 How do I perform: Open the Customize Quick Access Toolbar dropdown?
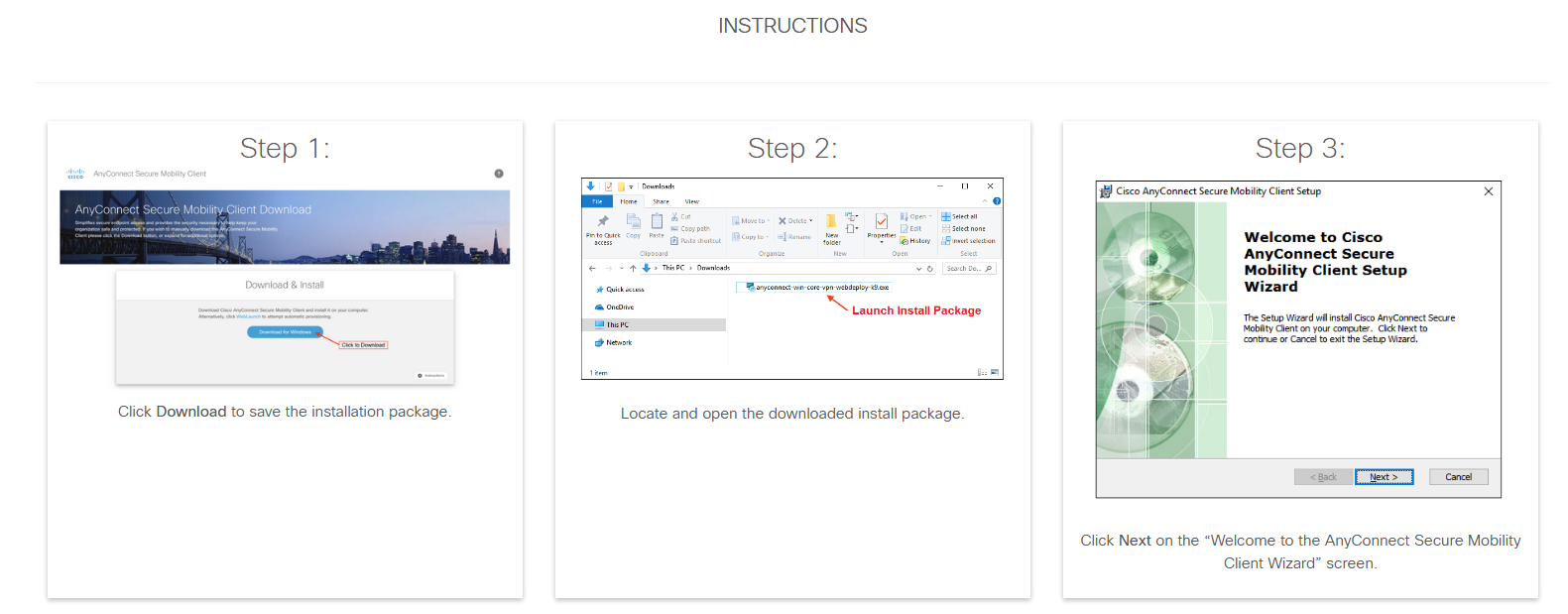(x=631, y=186)
